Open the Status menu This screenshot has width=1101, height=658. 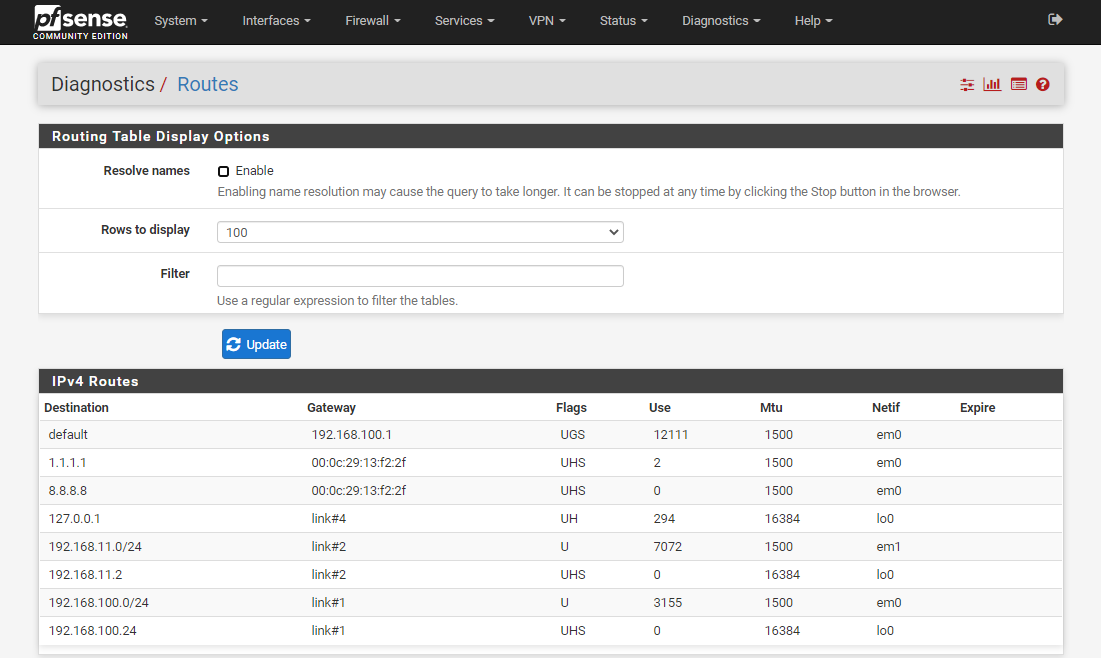(x=624, y=21)
